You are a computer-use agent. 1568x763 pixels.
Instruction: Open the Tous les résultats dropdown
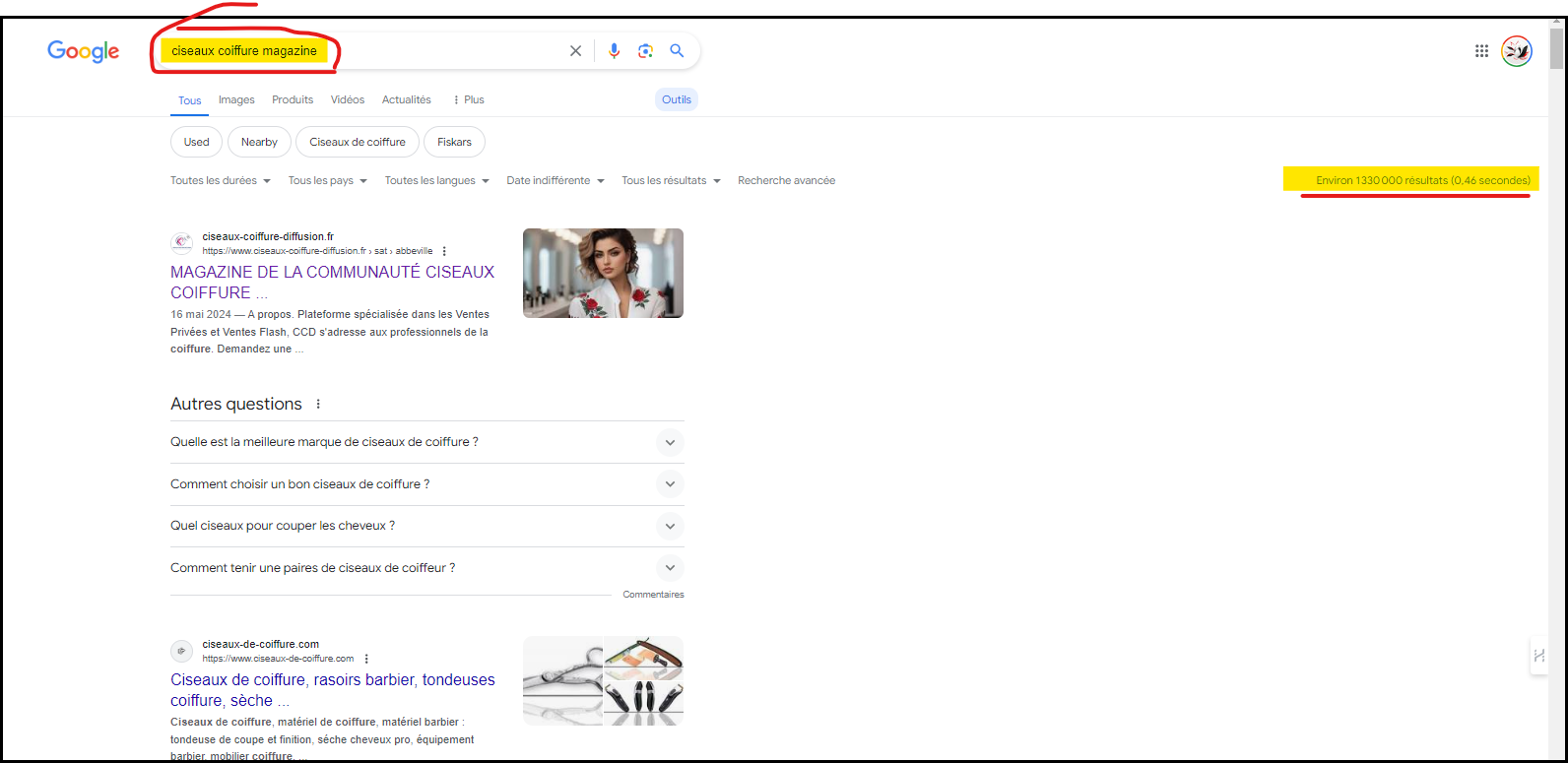(671, 180)
